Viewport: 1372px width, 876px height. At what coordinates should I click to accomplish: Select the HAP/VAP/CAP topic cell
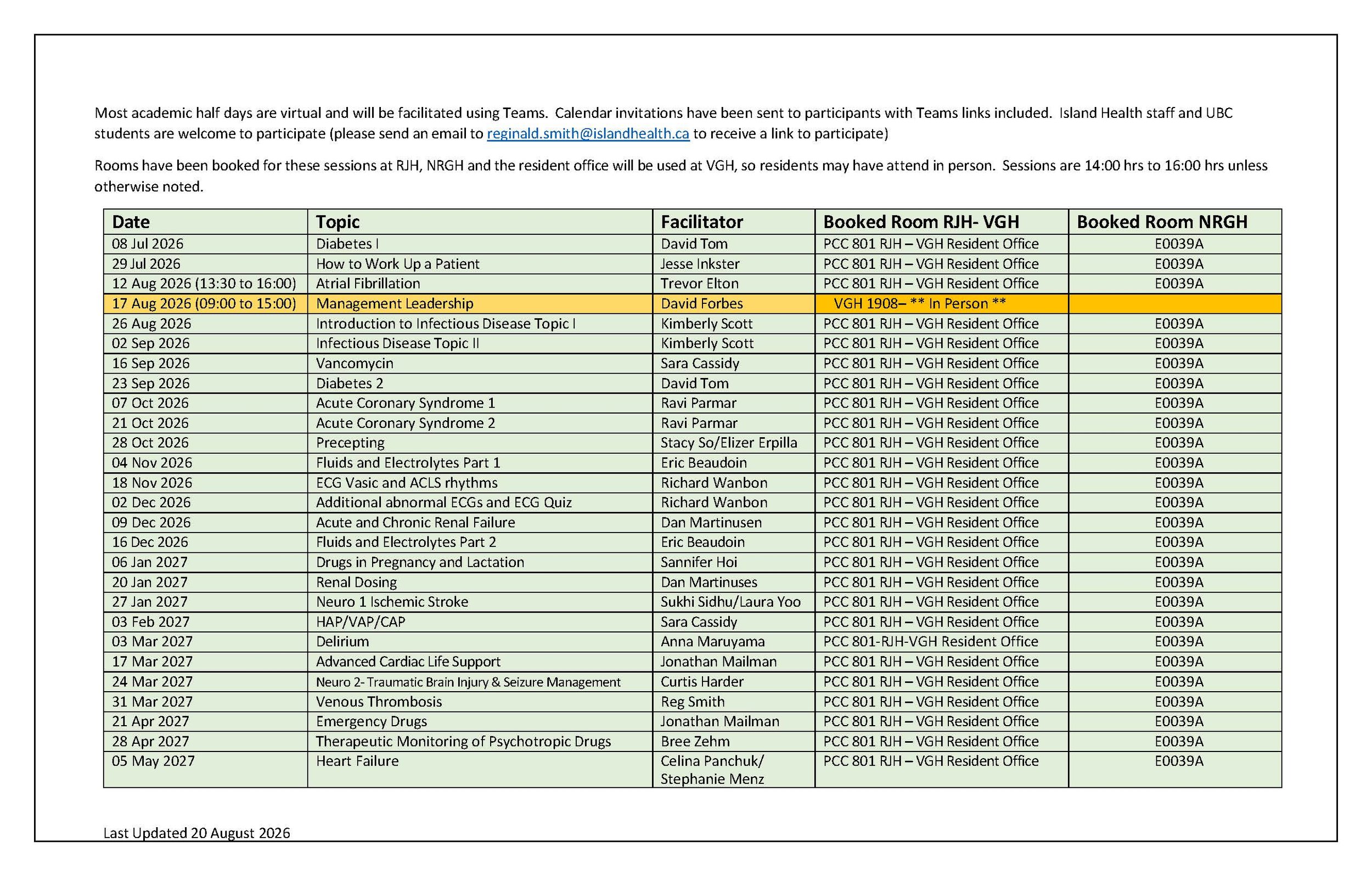(x=480, y=622)
